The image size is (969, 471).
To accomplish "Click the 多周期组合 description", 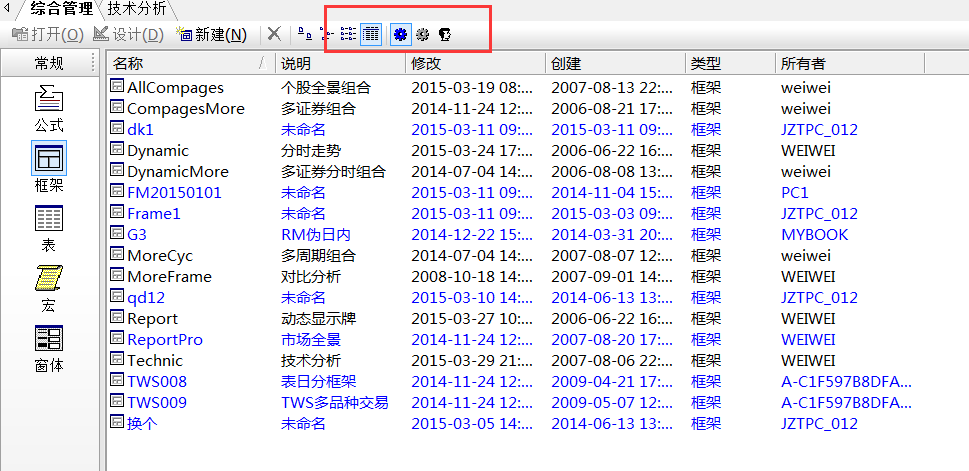I will pyautogui.click(x=318, y=255).
